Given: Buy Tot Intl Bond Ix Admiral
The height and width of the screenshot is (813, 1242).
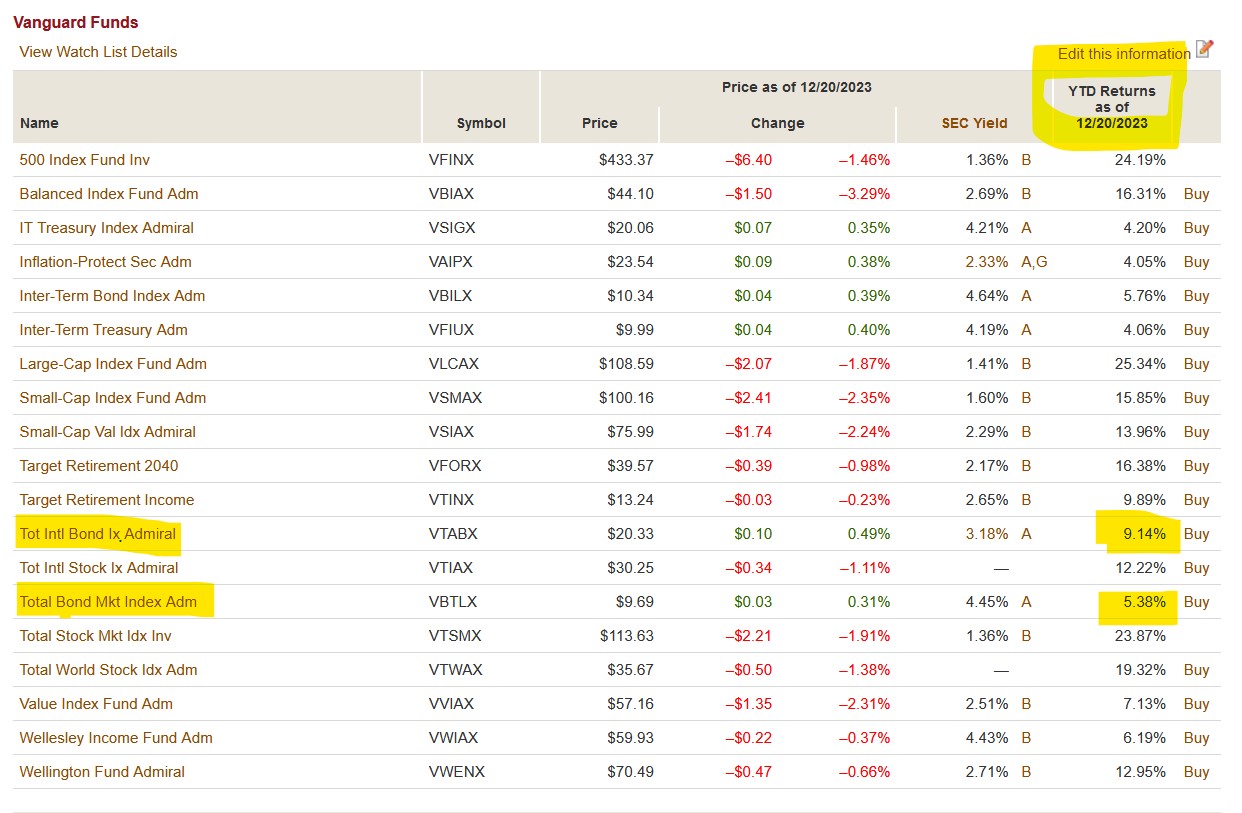Looking at the screenshot, I should click(x=1196, y=534).
